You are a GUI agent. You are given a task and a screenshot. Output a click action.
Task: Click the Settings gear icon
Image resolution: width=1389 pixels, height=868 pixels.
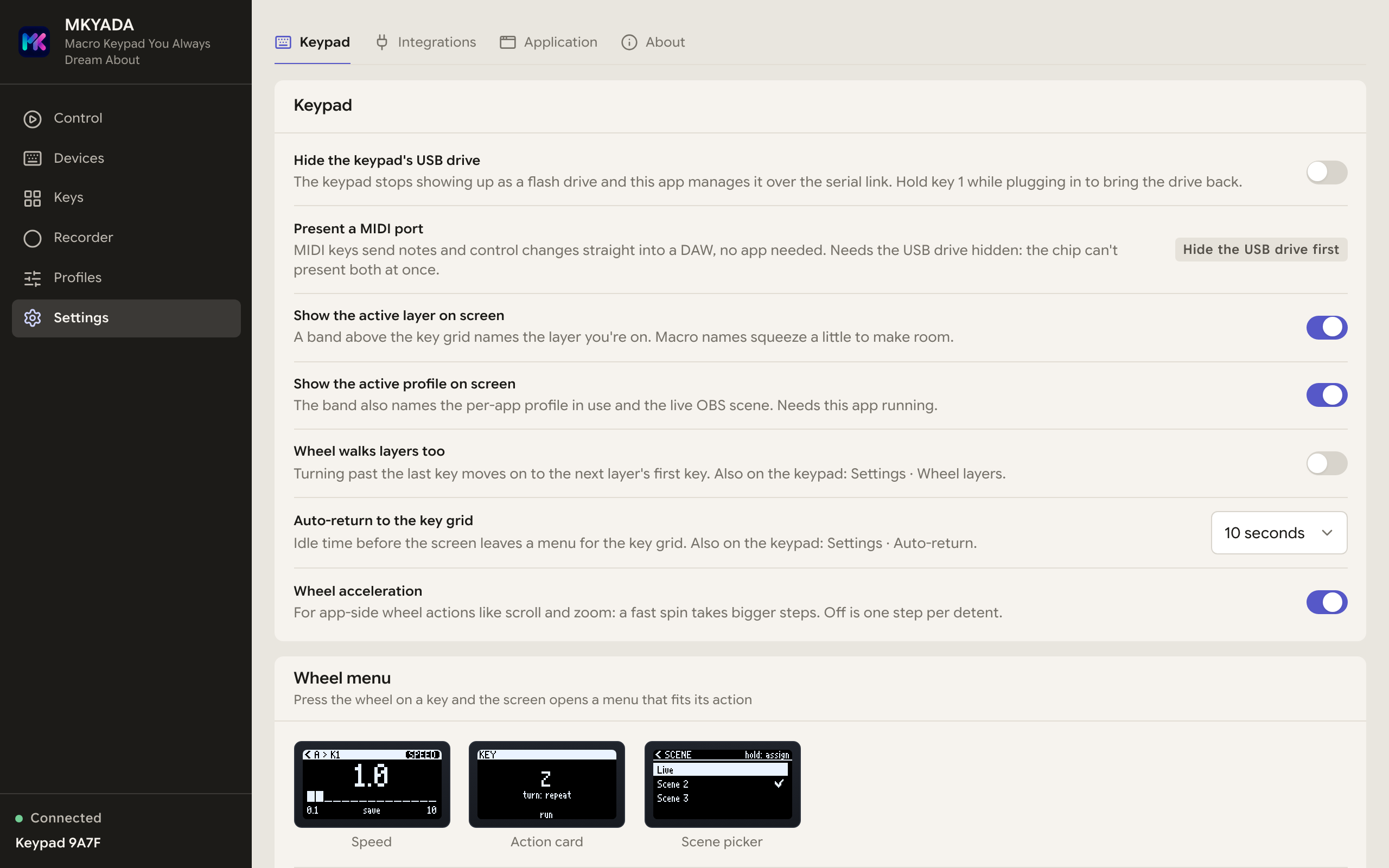[x=32, y=318]
